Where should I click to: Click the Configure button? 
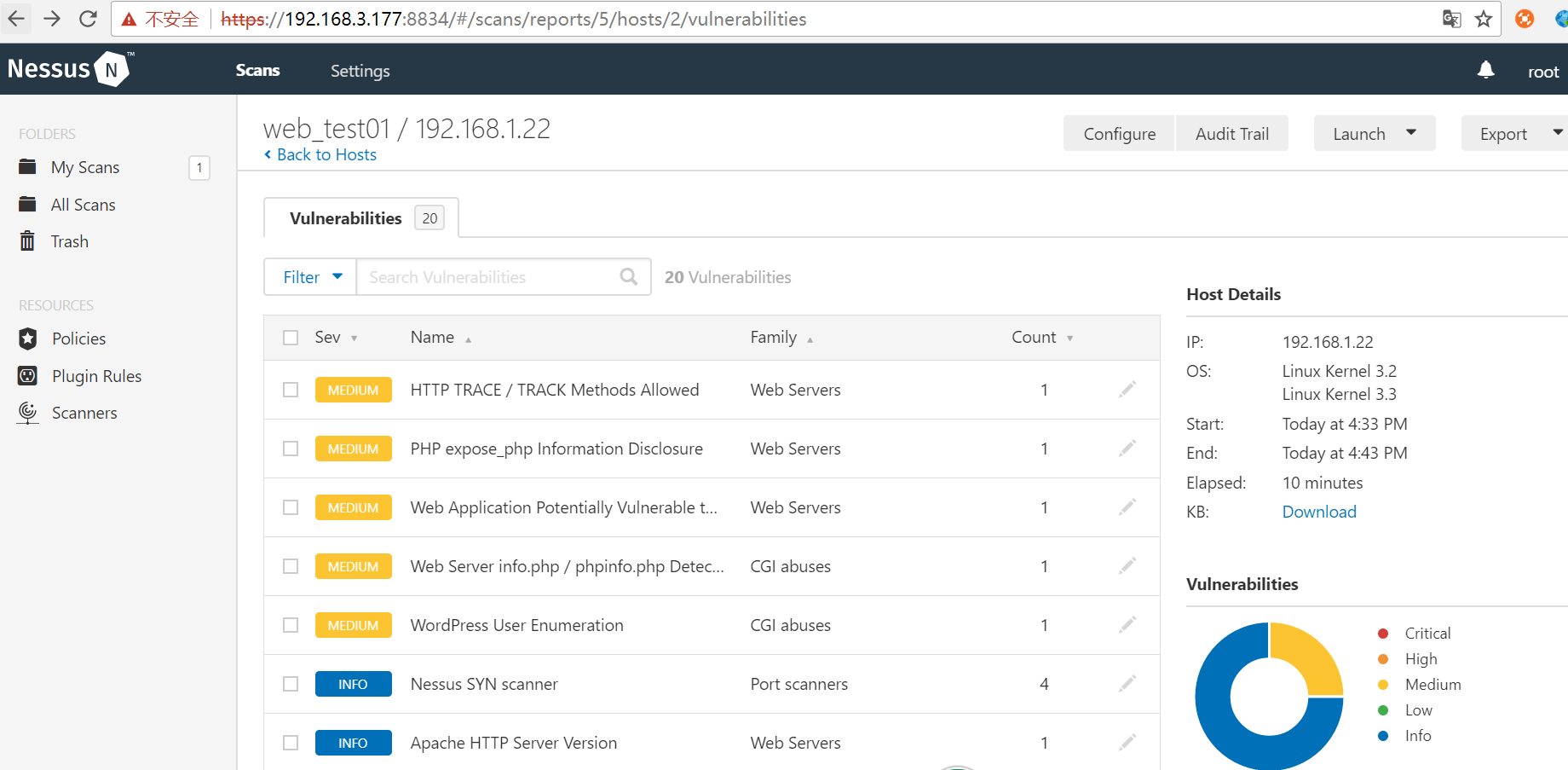click(1119, 133)
